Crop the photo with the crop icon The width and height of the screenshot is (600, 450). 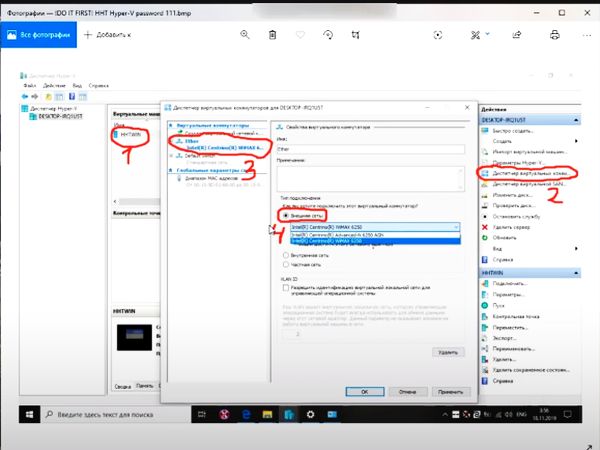355,35
